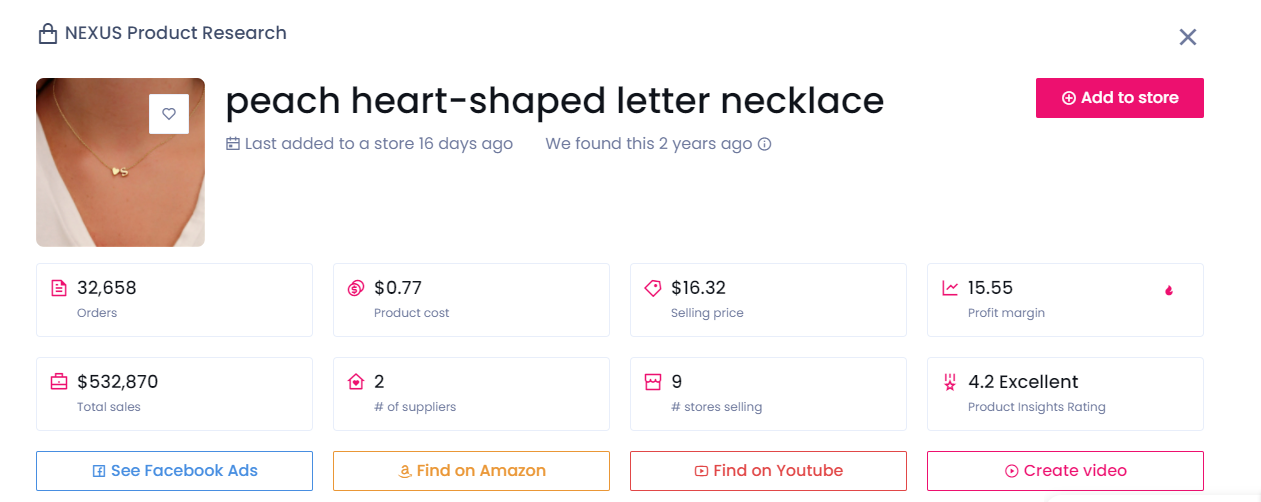
Task: Click the Selling price tag icon
Action: (653, 288)
